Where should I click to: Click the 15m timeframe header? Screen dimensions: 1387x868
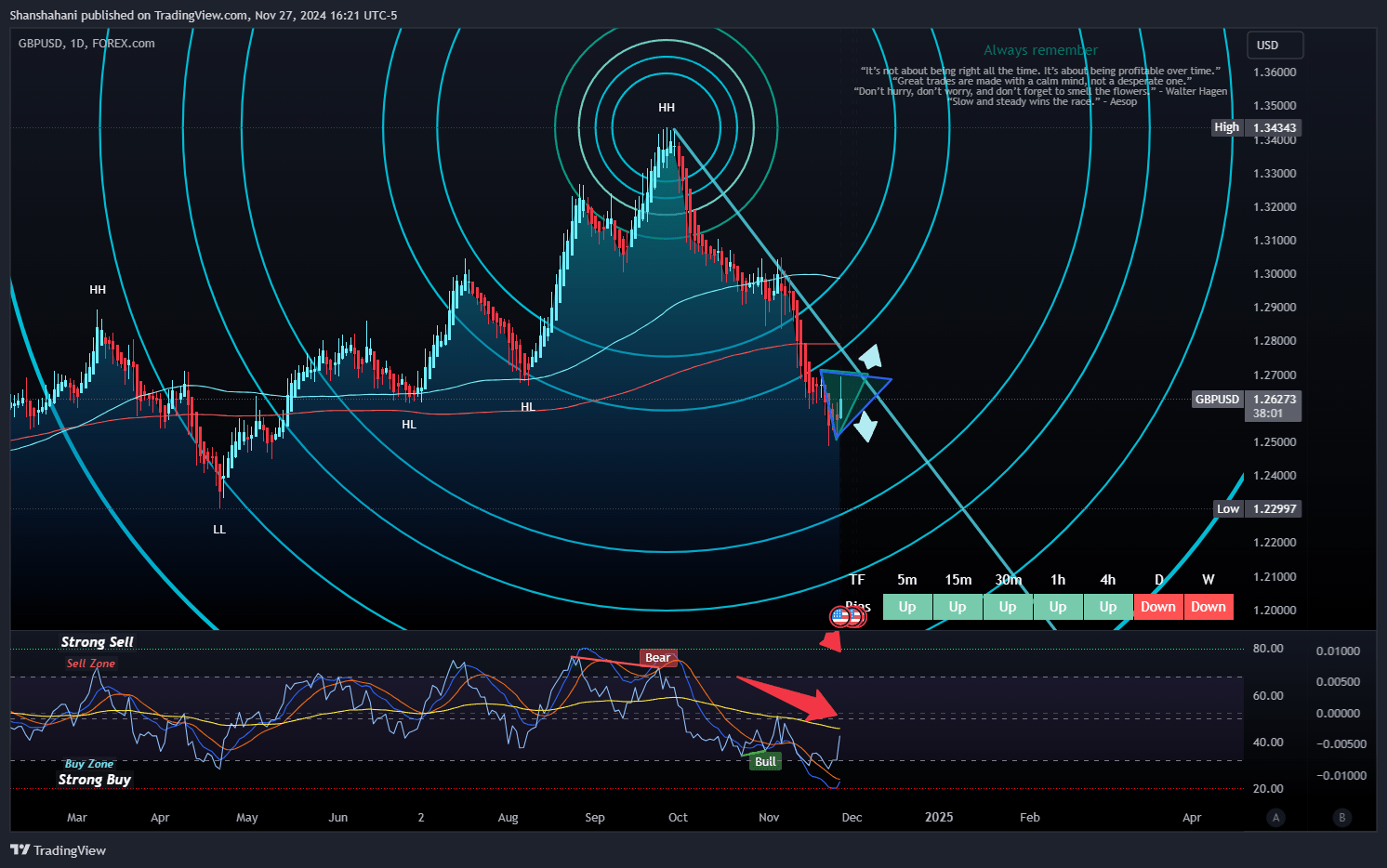pyautogui.click(x=958, y=580)
